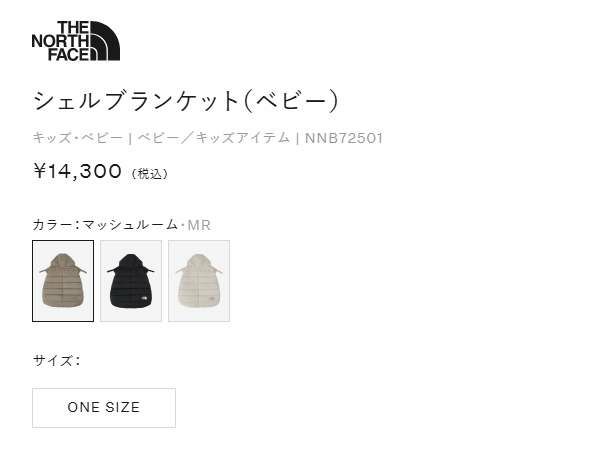
Task: Click the product title シェルブランケット(ベビー)
Action: pyautogui.click(x=186, y=101)
